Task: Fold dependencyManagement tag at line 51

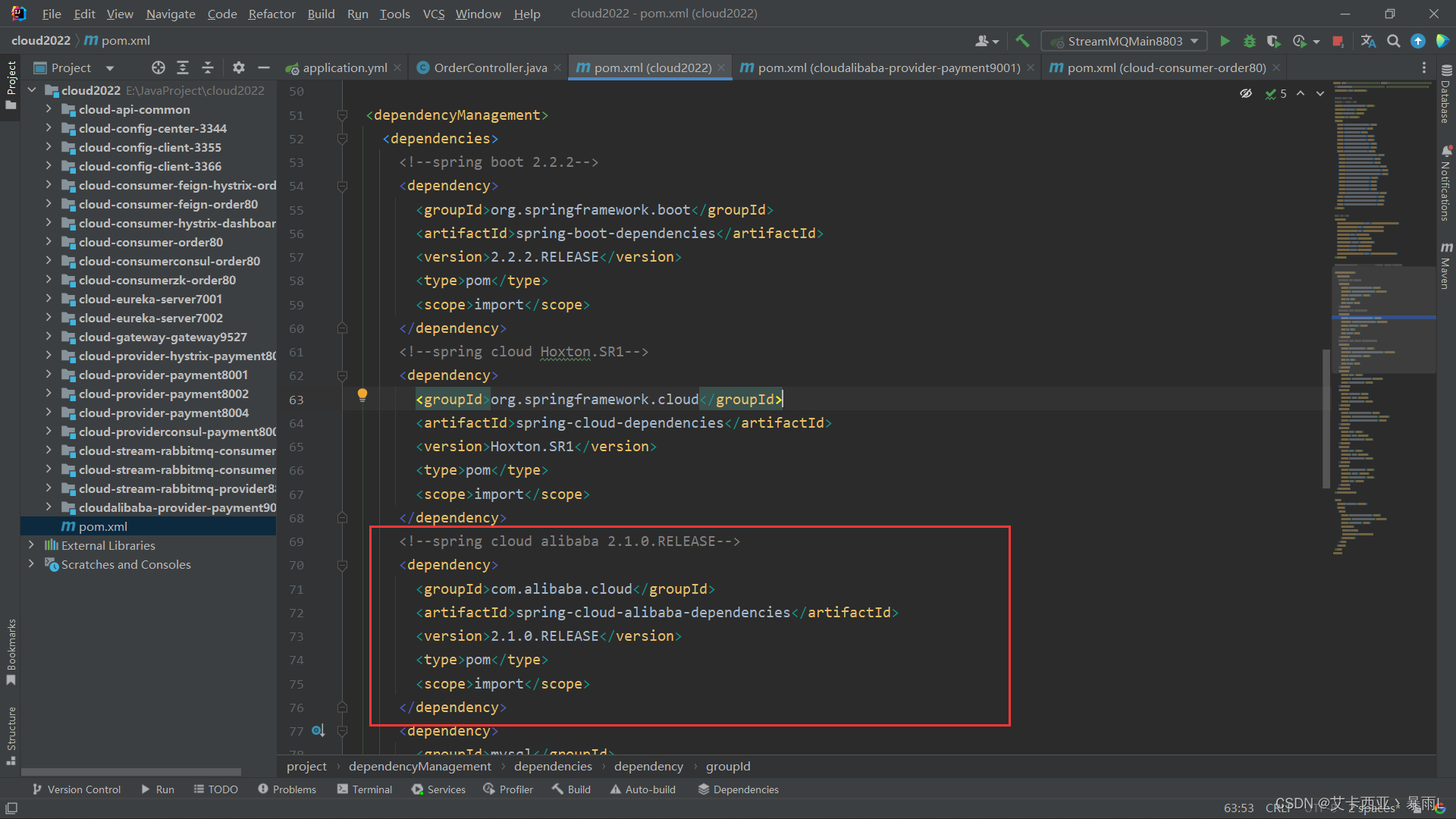Action: pyautogui.click(x=342, y=115)
